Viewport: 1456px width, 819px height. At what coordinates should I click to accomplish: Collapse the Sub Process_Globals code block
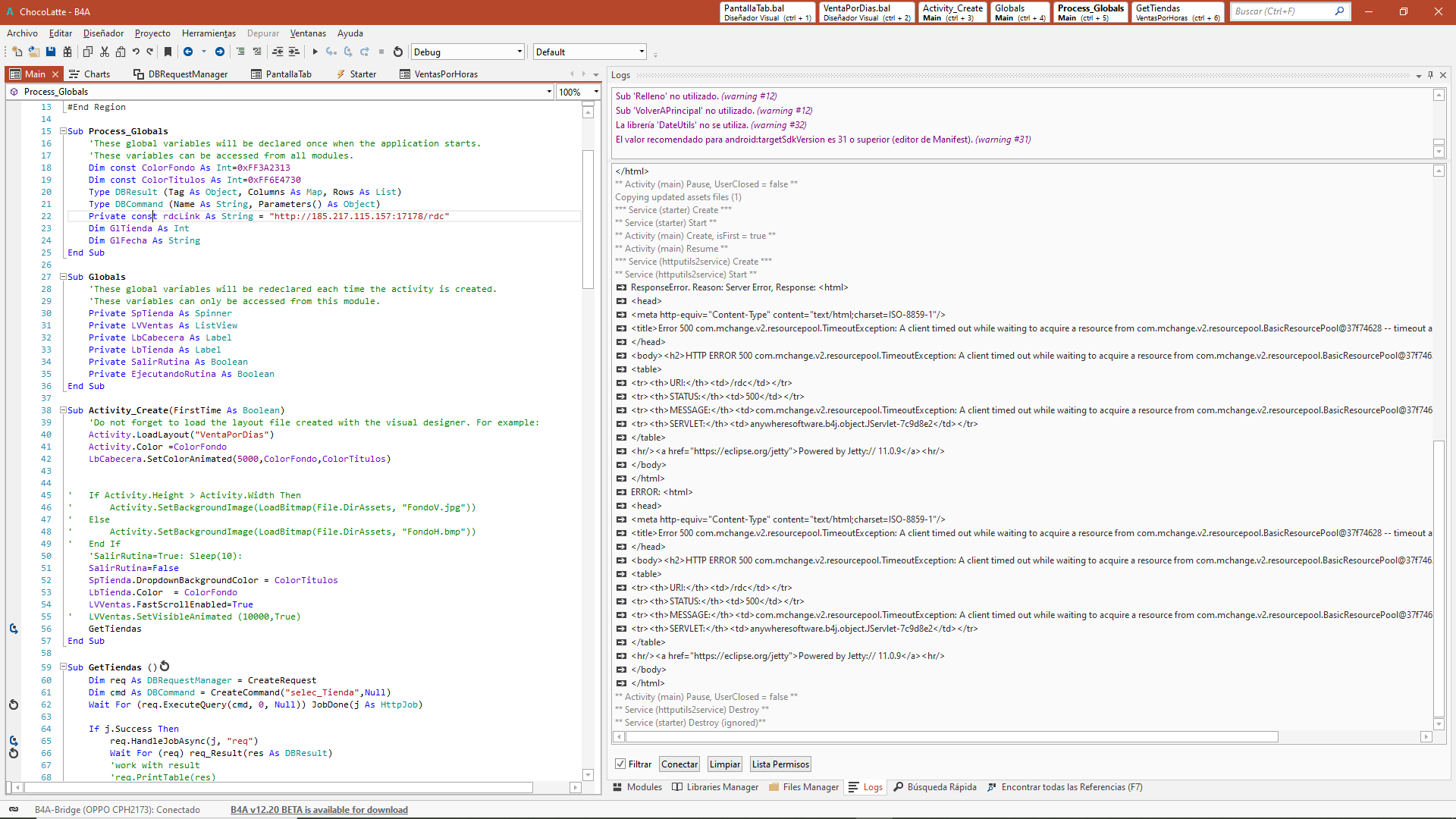64,131
